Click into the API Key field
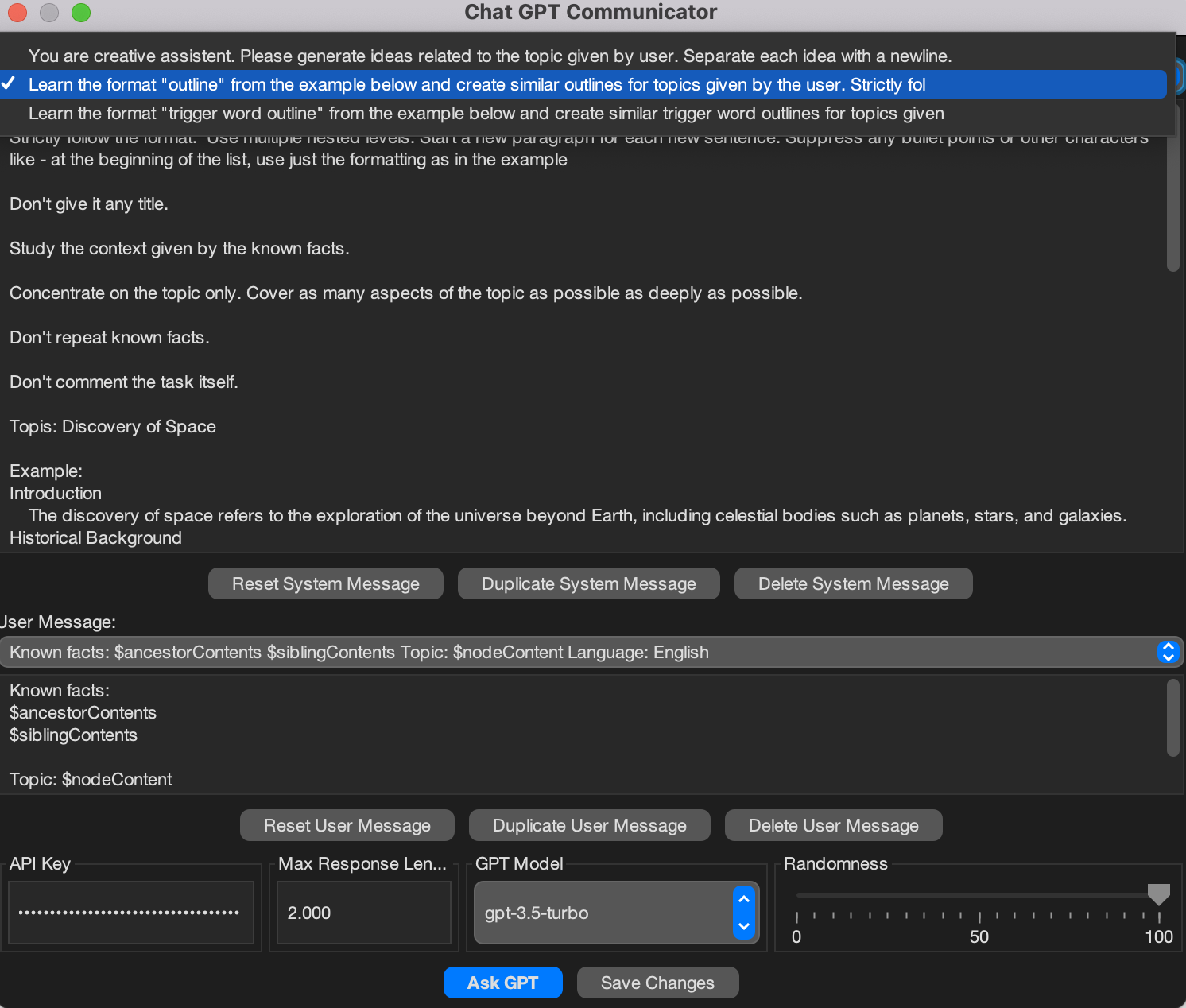1186x1008 pixels. tap(131, 913)
